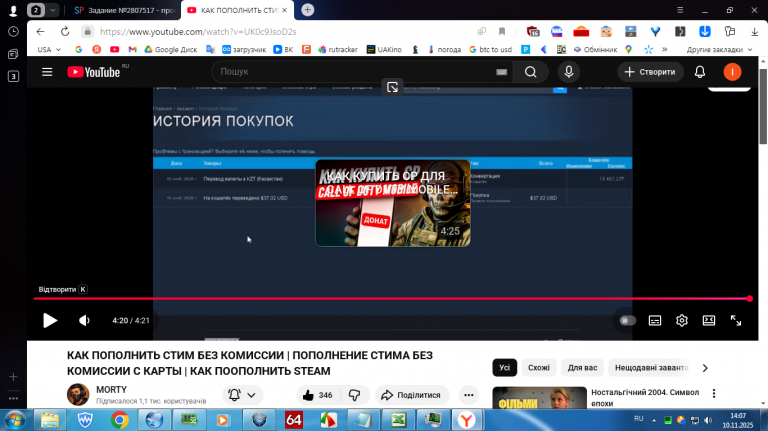Open the suggested Call of Duty end-screen video
Image resolution: width=768 pixels, height=431 pixels.
(393, 203)
